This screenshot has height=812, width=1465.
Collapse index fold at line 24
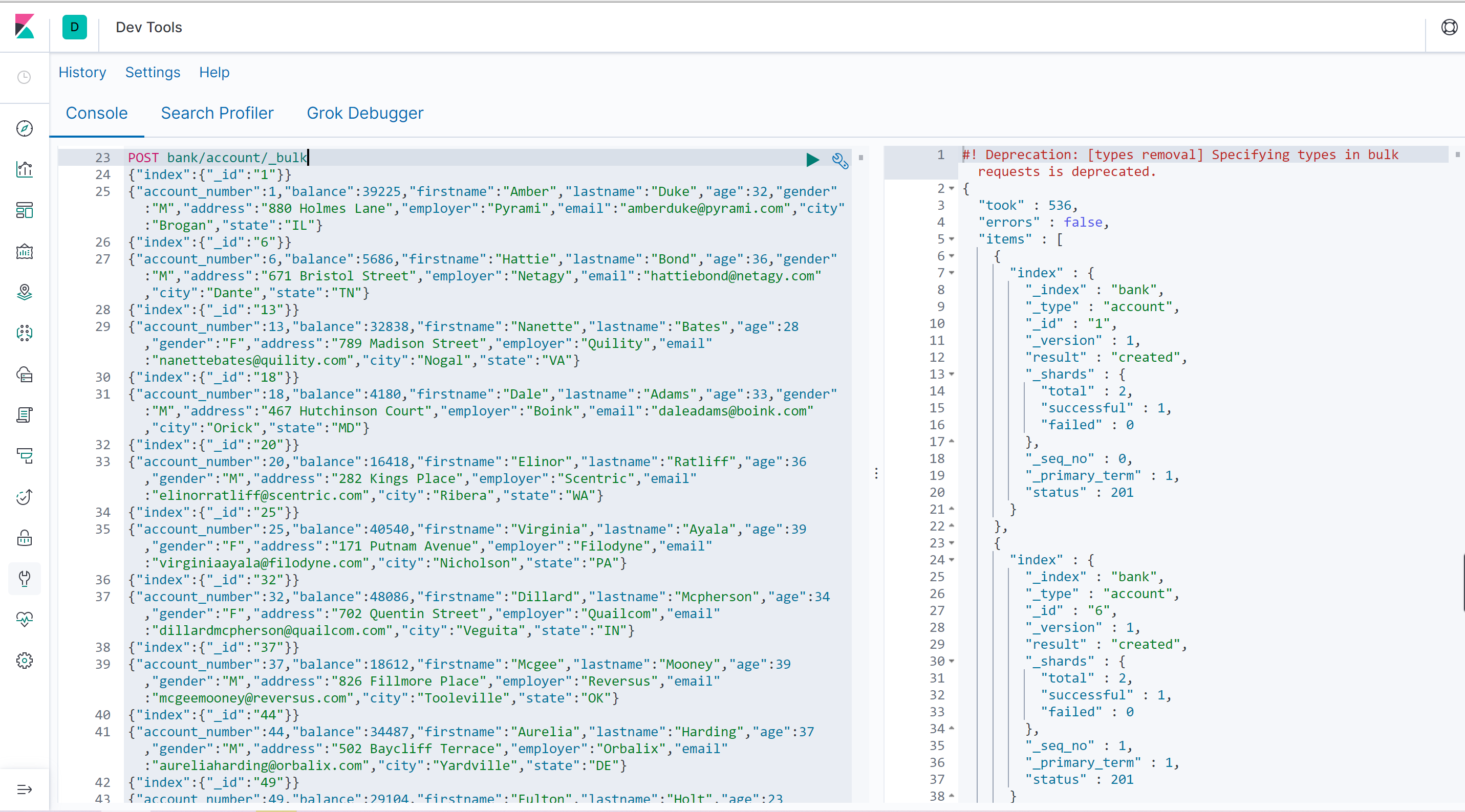[952, 560]
